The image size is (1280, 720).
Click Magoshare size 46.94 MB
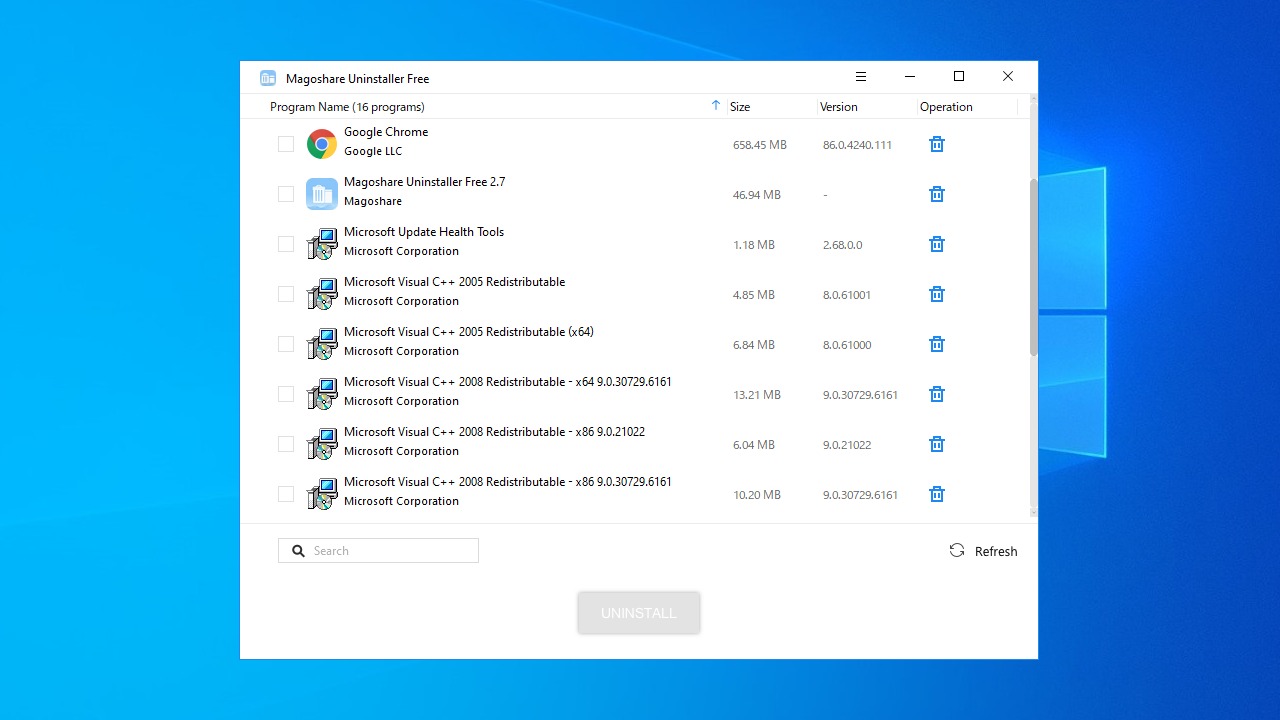(x=757, y=195)
